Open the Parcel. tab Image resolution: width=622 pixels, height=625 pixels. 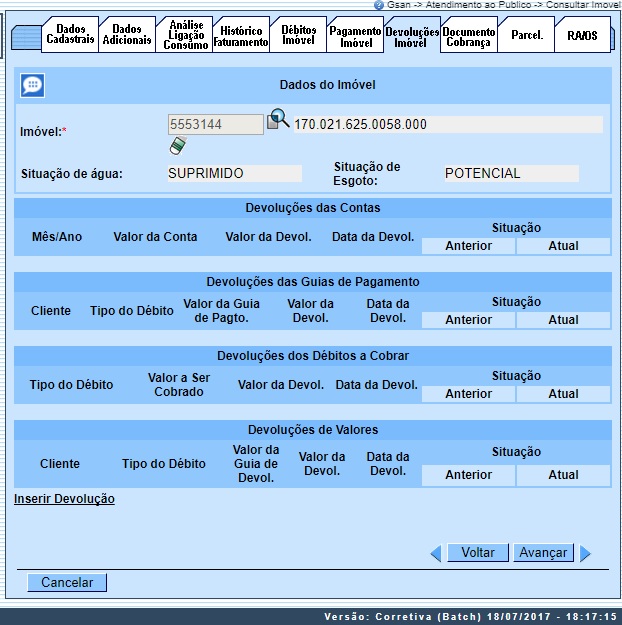coord(526,35)
